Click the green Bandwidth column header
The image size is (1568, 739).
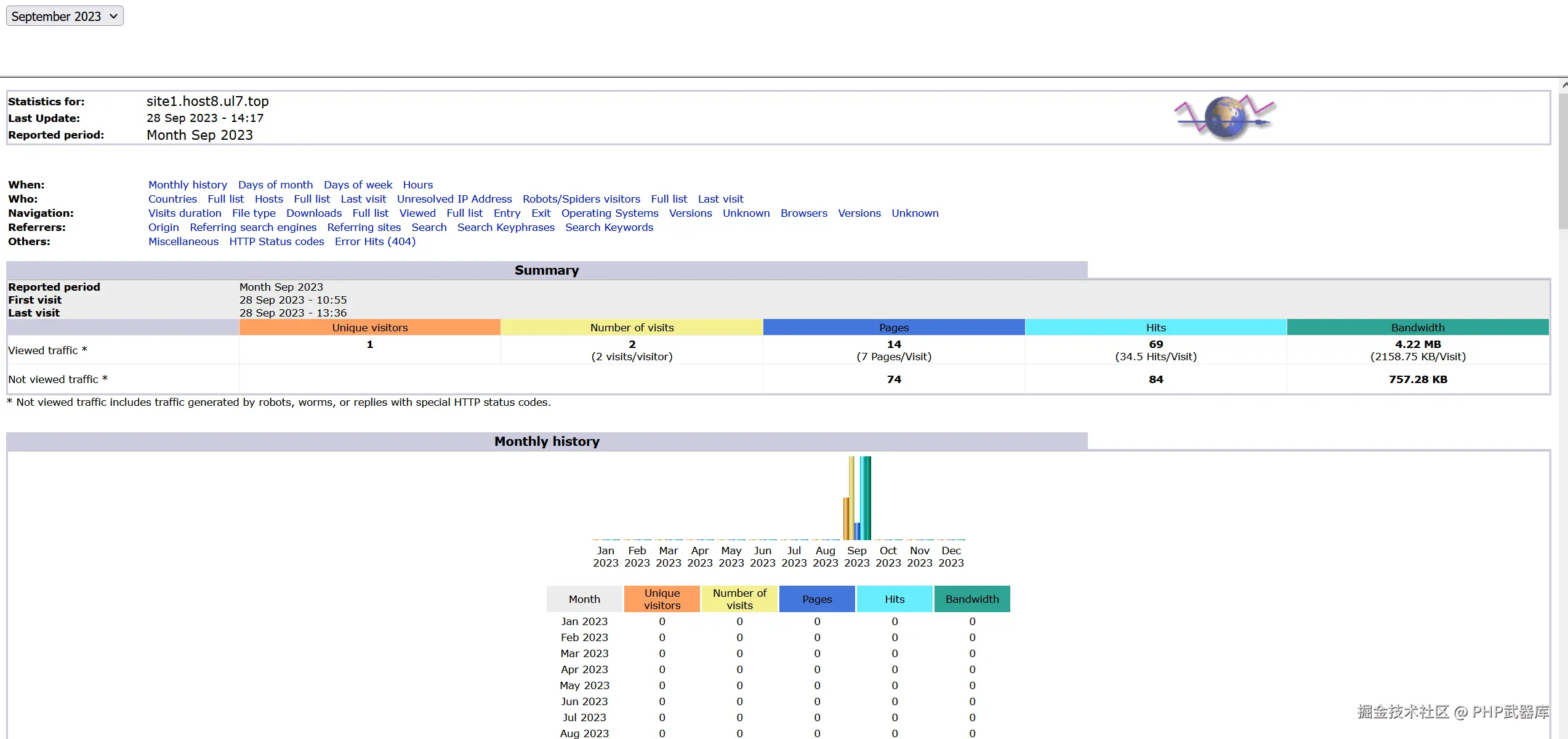pyautogui.click(x=972, y=599)
